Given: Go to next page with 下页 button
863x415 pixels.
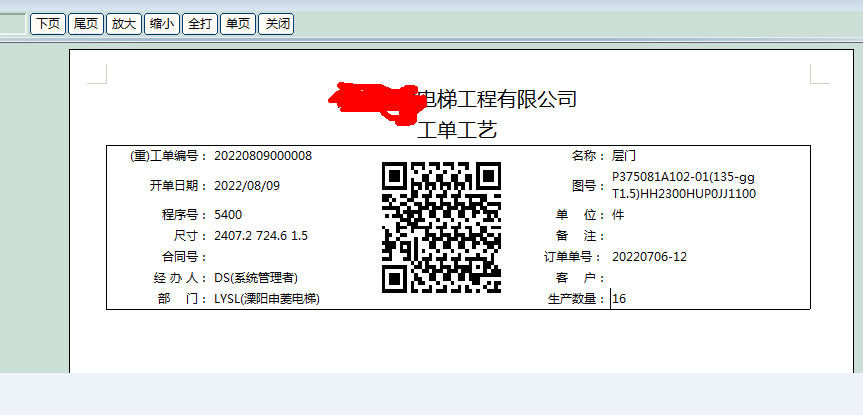Looking at the screenshot, I should [48, 24].
